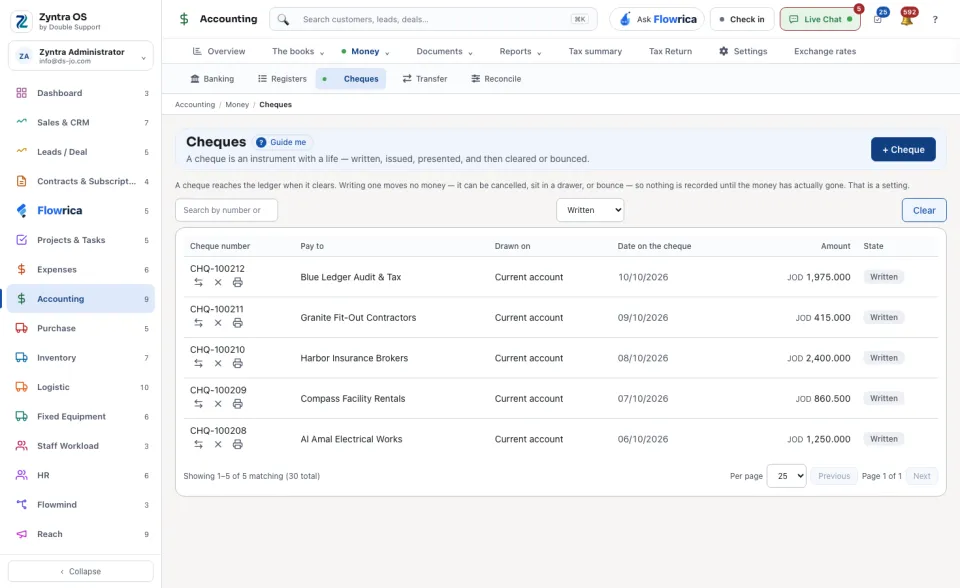Click the Guide me button
Viewport: 960px width, 588px height.
click(281, 142)
